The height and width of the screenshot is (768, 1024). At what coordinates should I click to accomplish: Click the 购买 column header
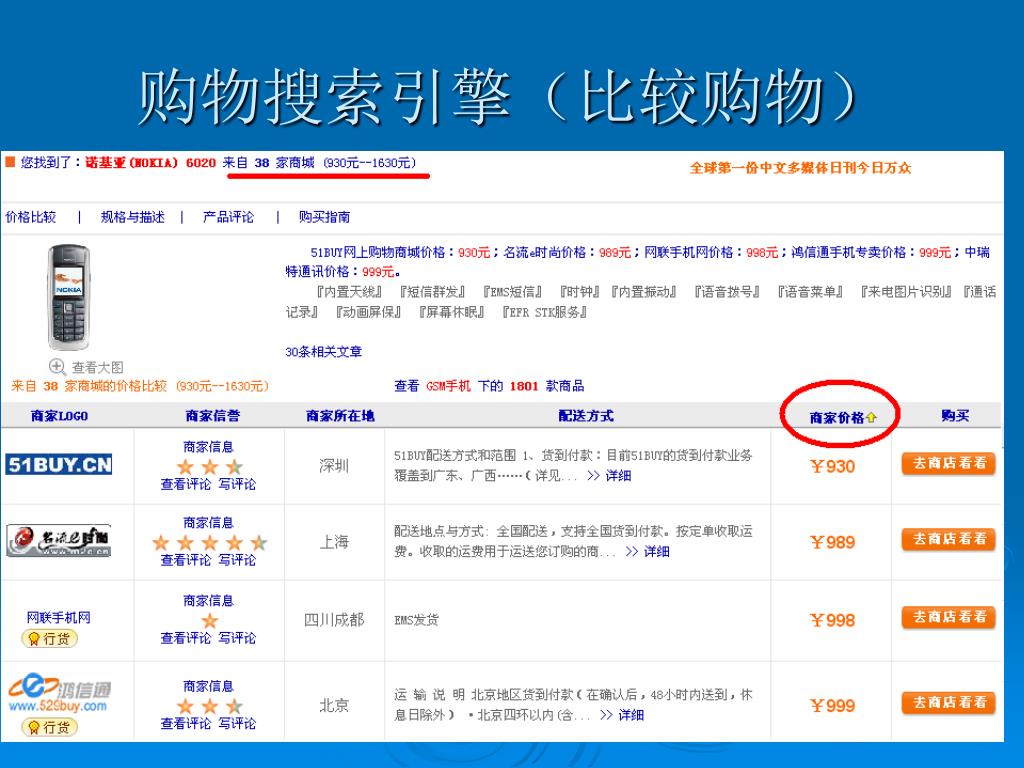[x=955, y=415]
